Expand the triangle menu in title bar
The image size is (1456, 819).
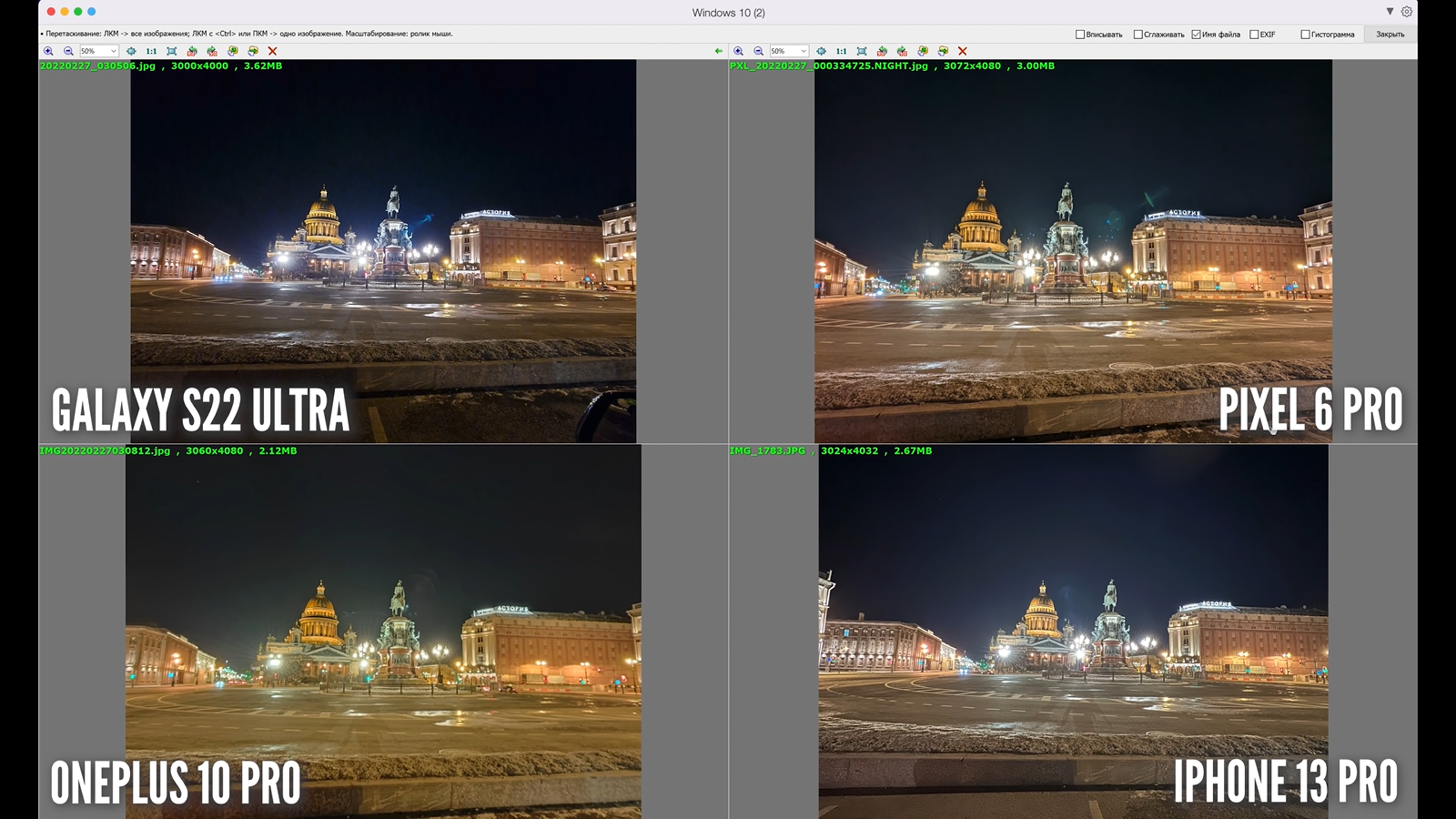point(1390,12)
